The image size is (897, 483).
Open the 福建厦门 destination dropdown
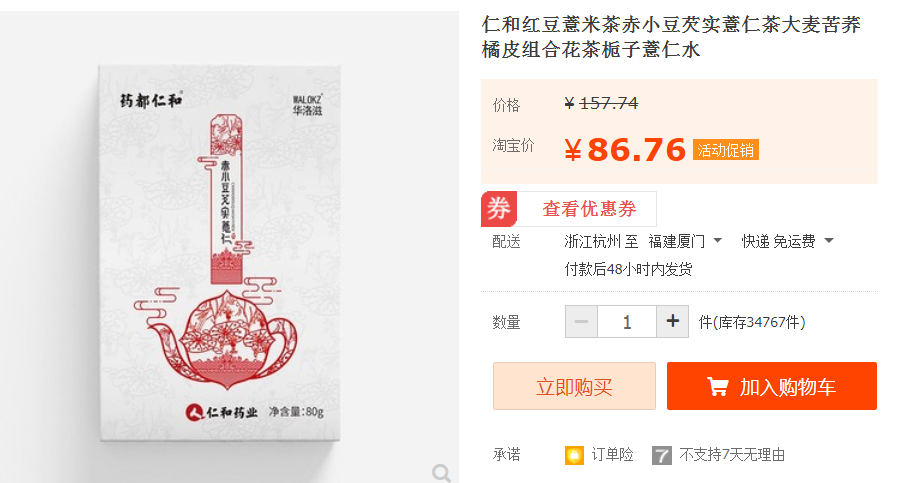coord(685,242)
